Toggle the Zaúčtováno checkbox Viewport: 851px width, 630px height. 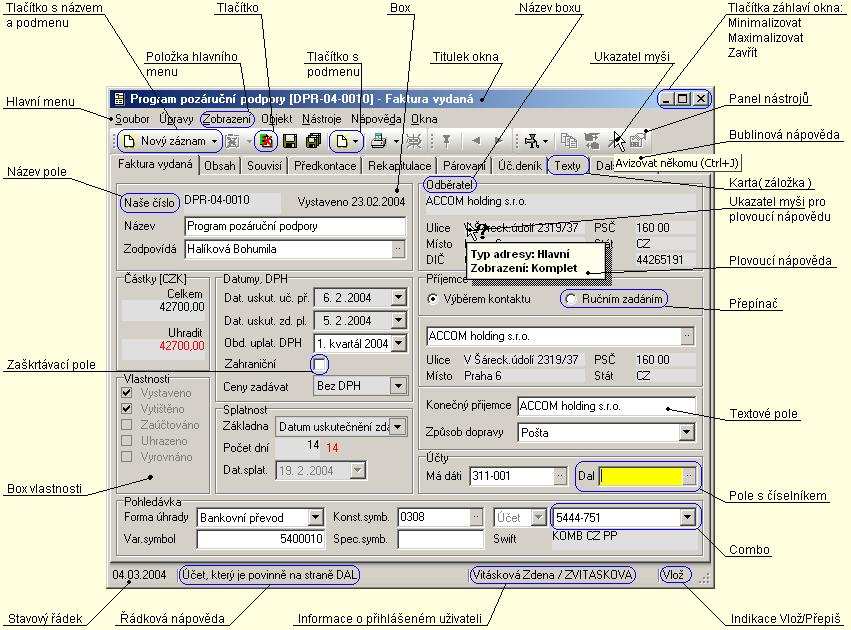[127, 424]
